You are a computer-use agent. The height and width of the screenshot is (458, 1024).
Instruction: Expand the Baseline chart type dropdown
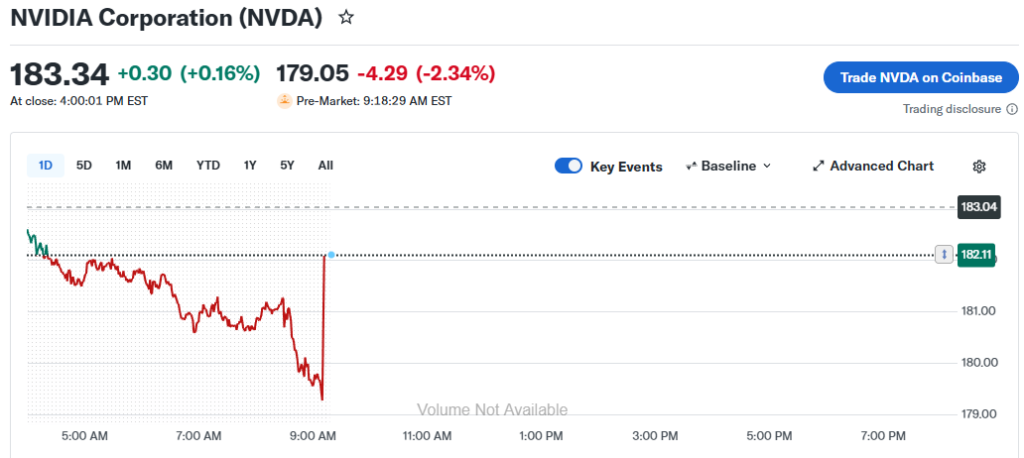(x=728, y=166)
